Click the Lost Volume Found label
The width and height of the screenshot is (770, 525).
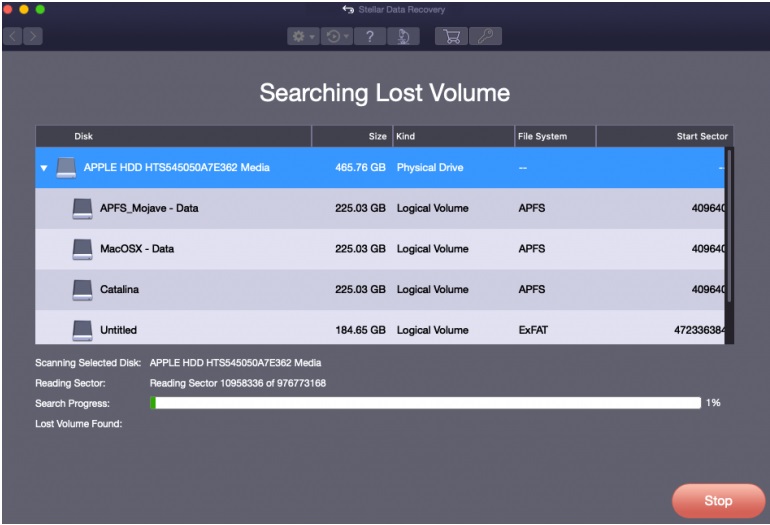(x=79, y=424)
